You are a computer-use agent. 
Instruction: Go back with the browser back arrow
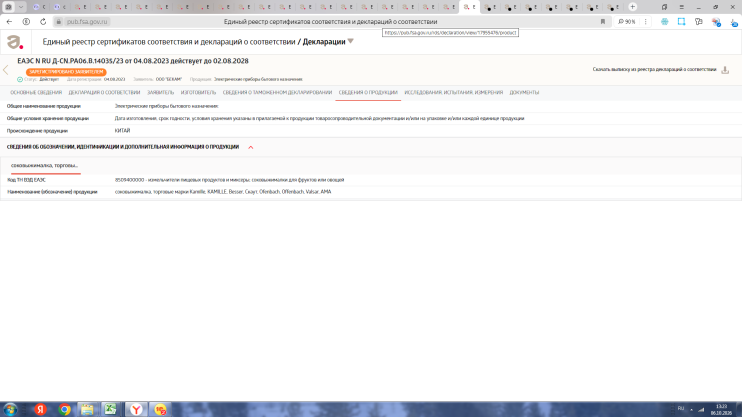pyautogui.click(x=9, y=22)
